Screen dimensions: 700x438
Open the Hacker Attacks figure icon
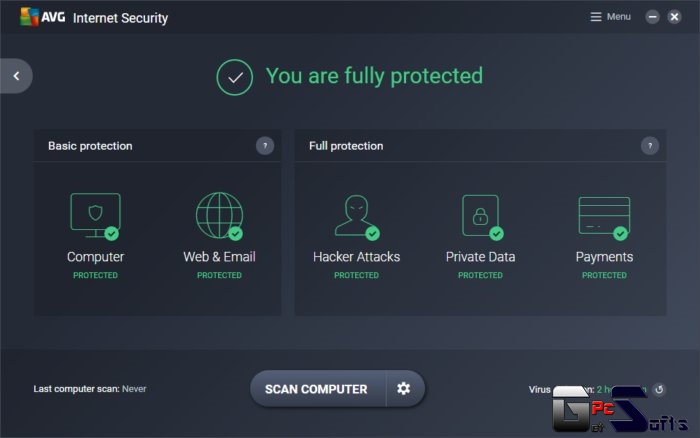point(356,216)
